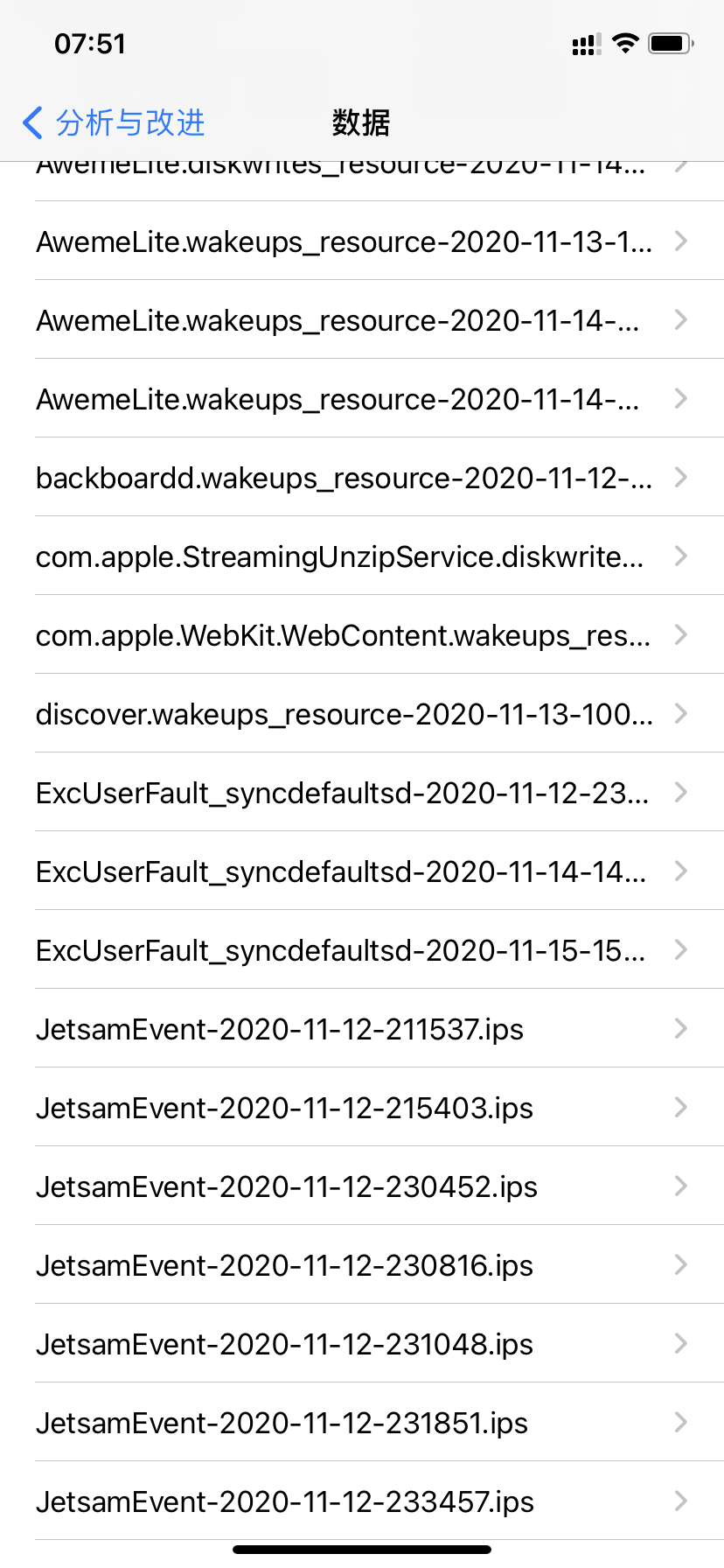
Task: Tap chevron beside JetsamEvent 230816 entry
Action: click(x=681, y=1265)
